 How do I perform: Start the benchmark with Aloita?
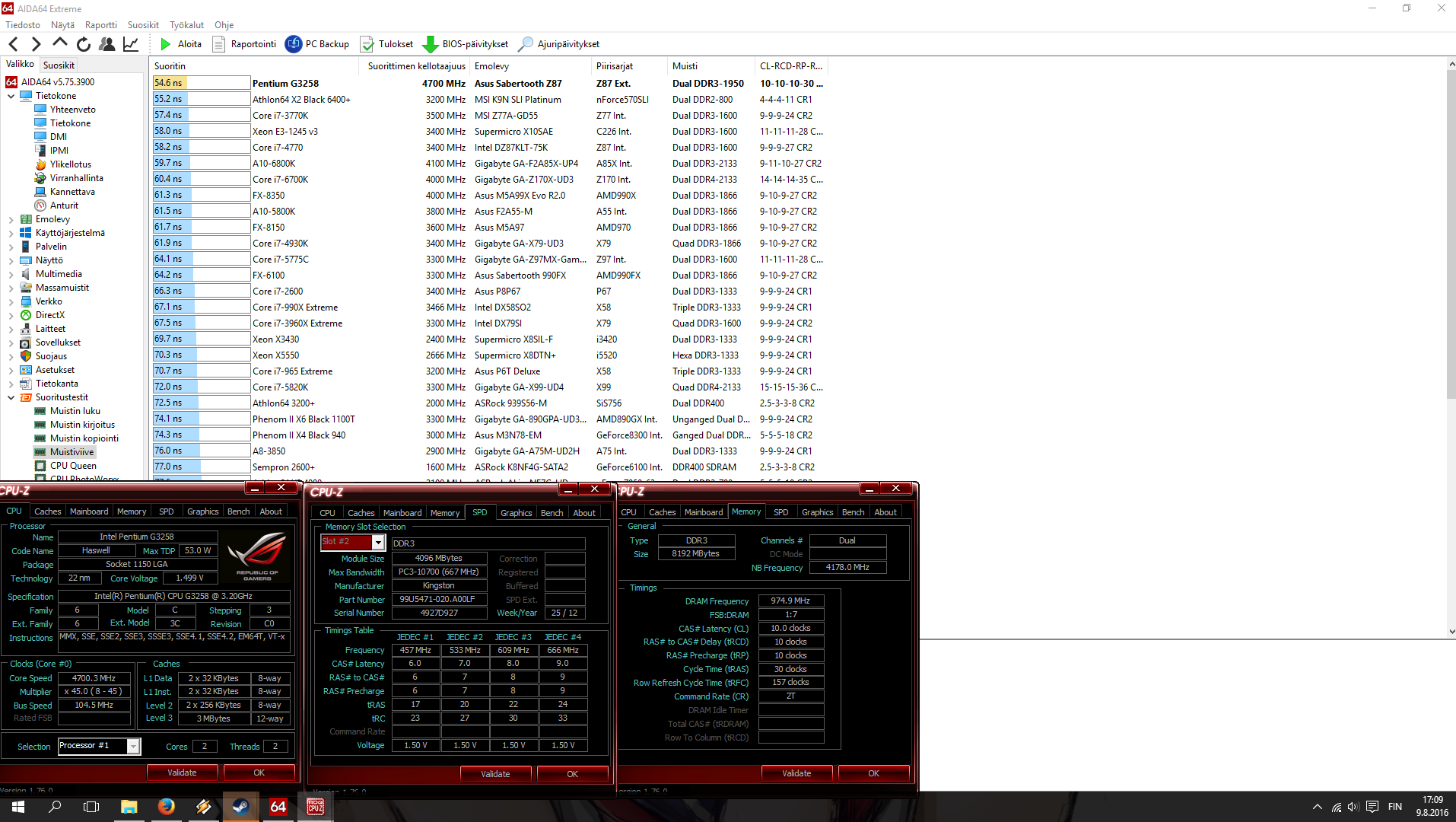181,44
